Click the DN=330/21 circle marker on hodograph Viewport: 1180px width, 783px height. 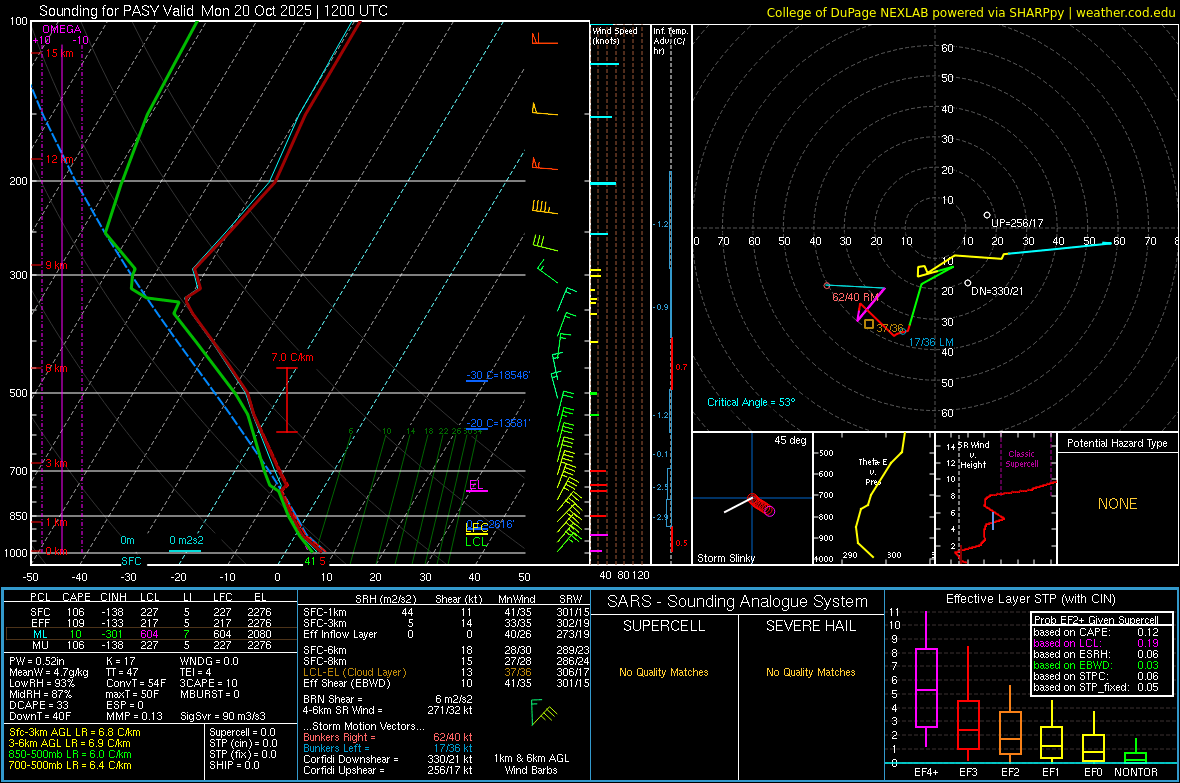click(968, 283)
